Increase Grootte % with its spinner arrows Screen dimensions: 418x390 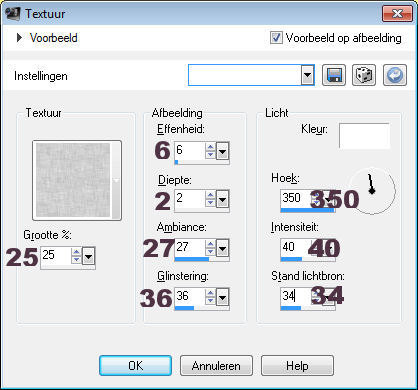coord(77,252)
